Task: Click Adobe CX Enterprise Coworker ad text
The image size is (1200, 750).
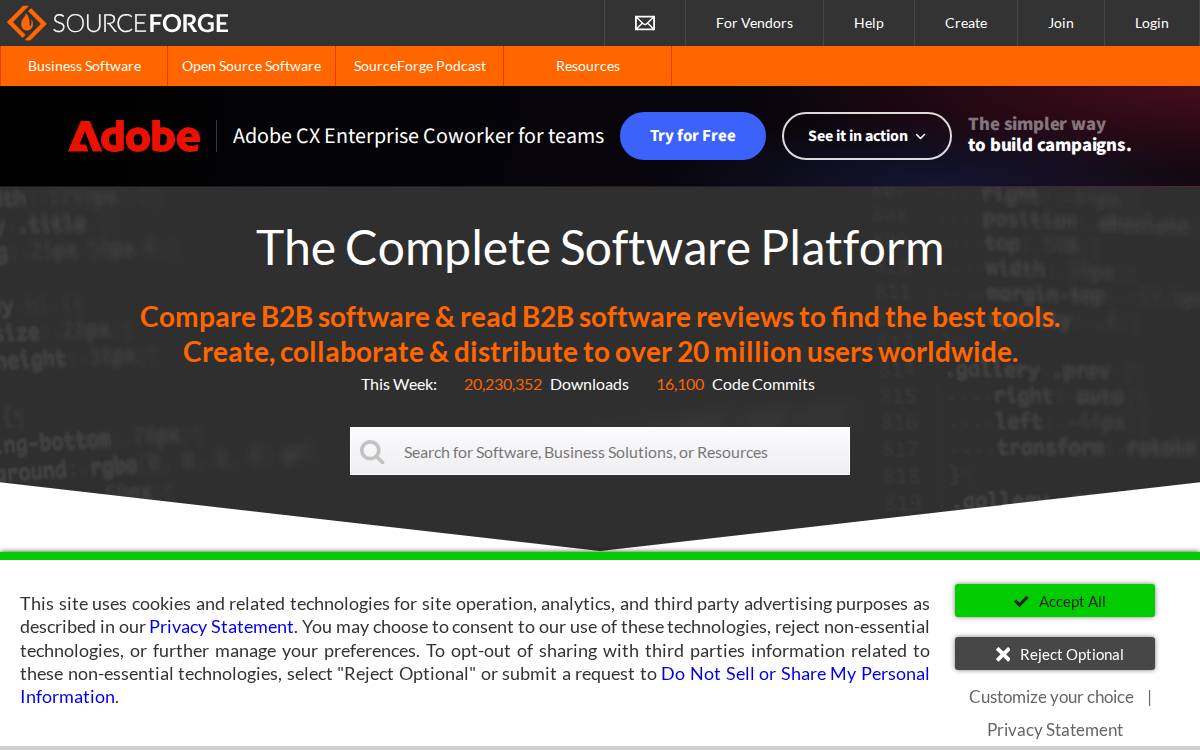Action: pos(418,136)
